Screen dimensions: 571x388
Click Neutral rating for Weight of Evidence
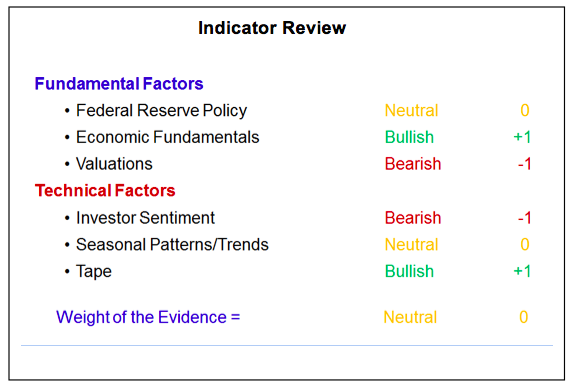(410, 317)
